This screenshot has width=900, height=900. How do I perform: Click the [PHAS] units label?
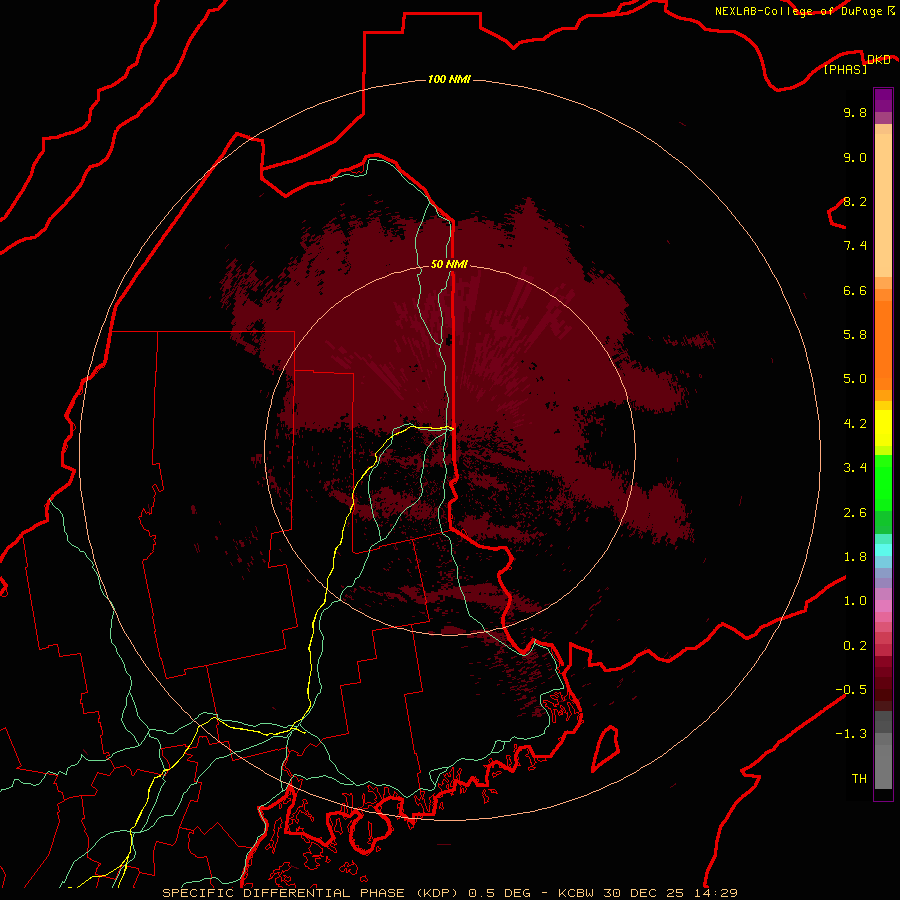tap(845, 69)
